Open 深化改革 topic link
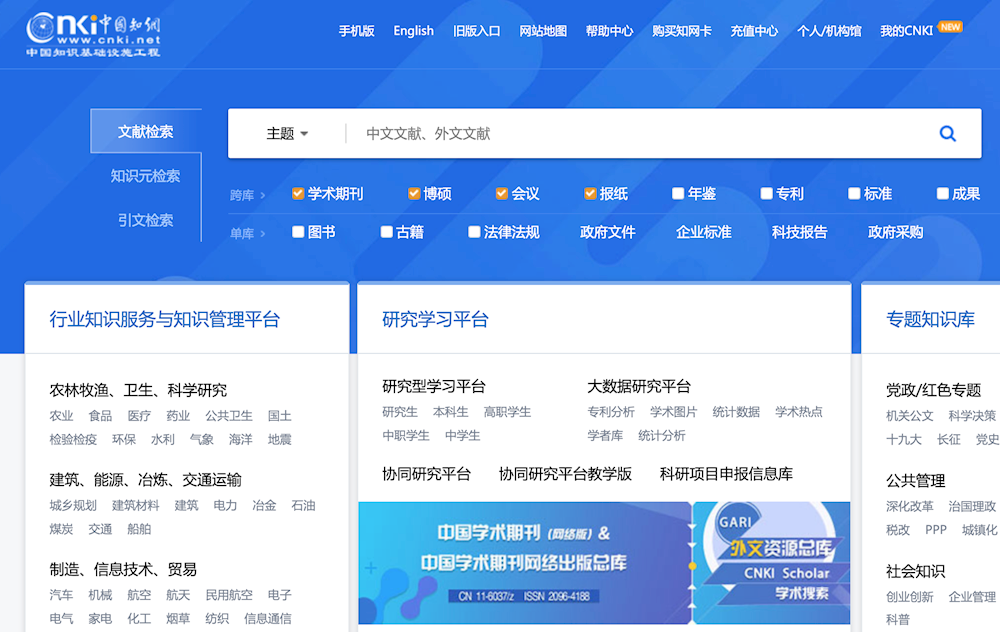 click(909, 506)
